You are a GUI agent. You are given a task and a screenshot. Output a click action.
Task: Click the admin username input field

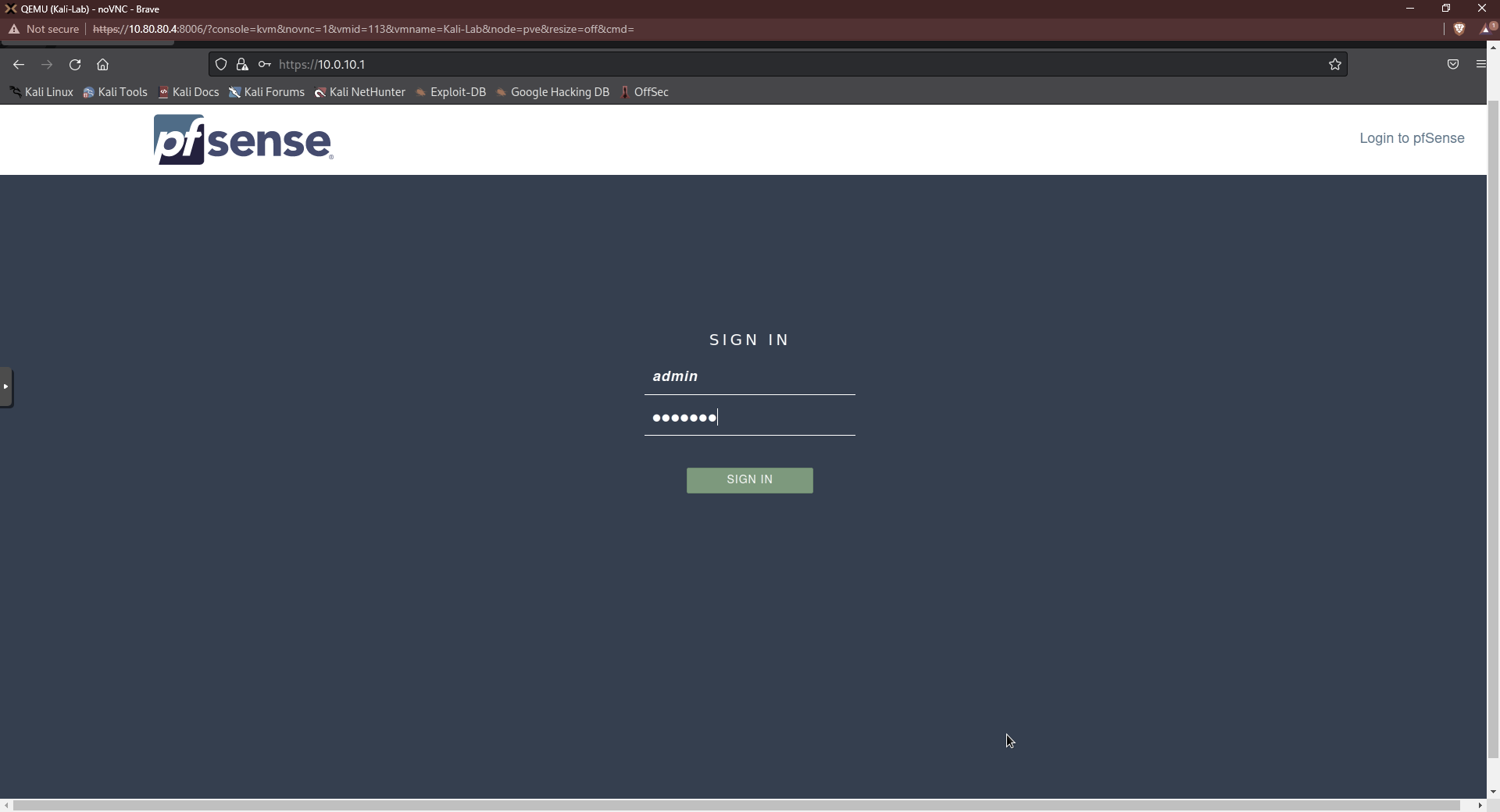749,377
